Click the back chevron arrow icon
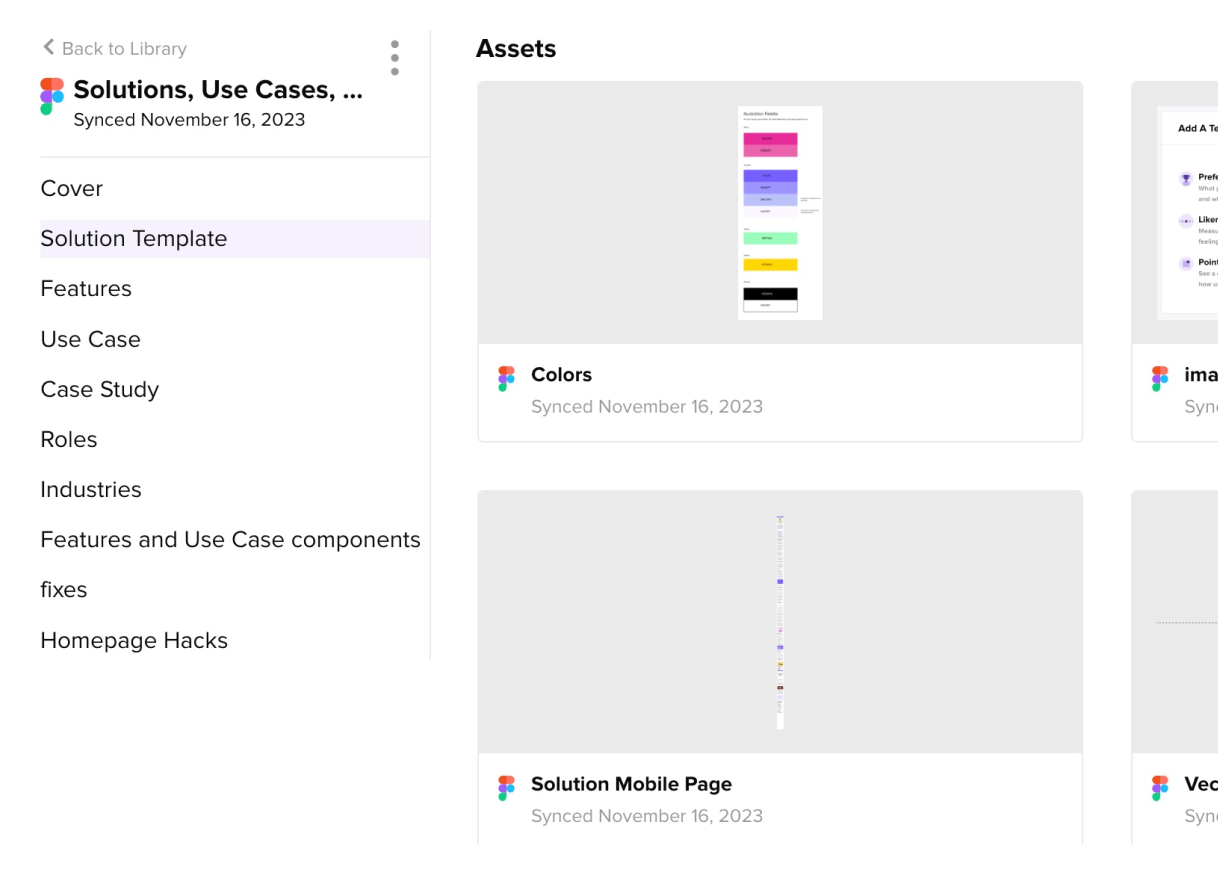 pyautogui.click(x=48, y=47)
